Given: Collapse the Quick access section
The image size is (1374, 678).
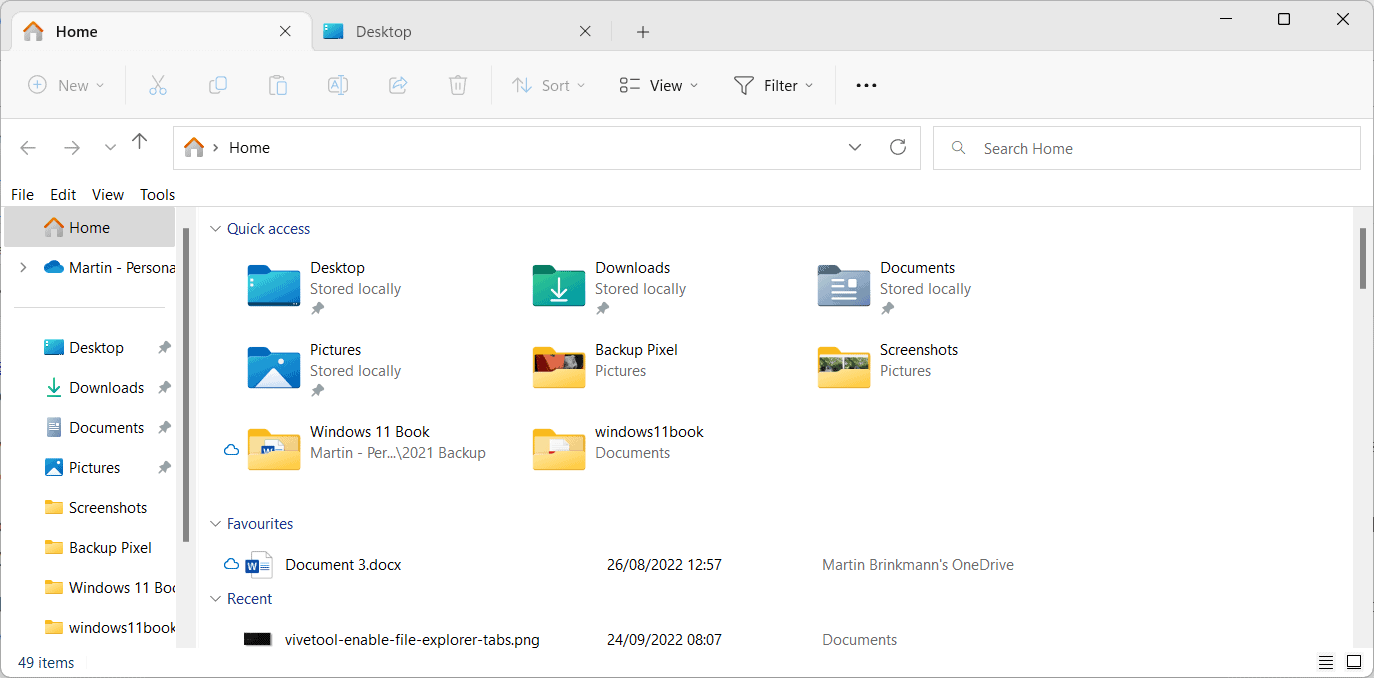Looking at the screenshot, I should pyautogui.click(x=216, y=228).
